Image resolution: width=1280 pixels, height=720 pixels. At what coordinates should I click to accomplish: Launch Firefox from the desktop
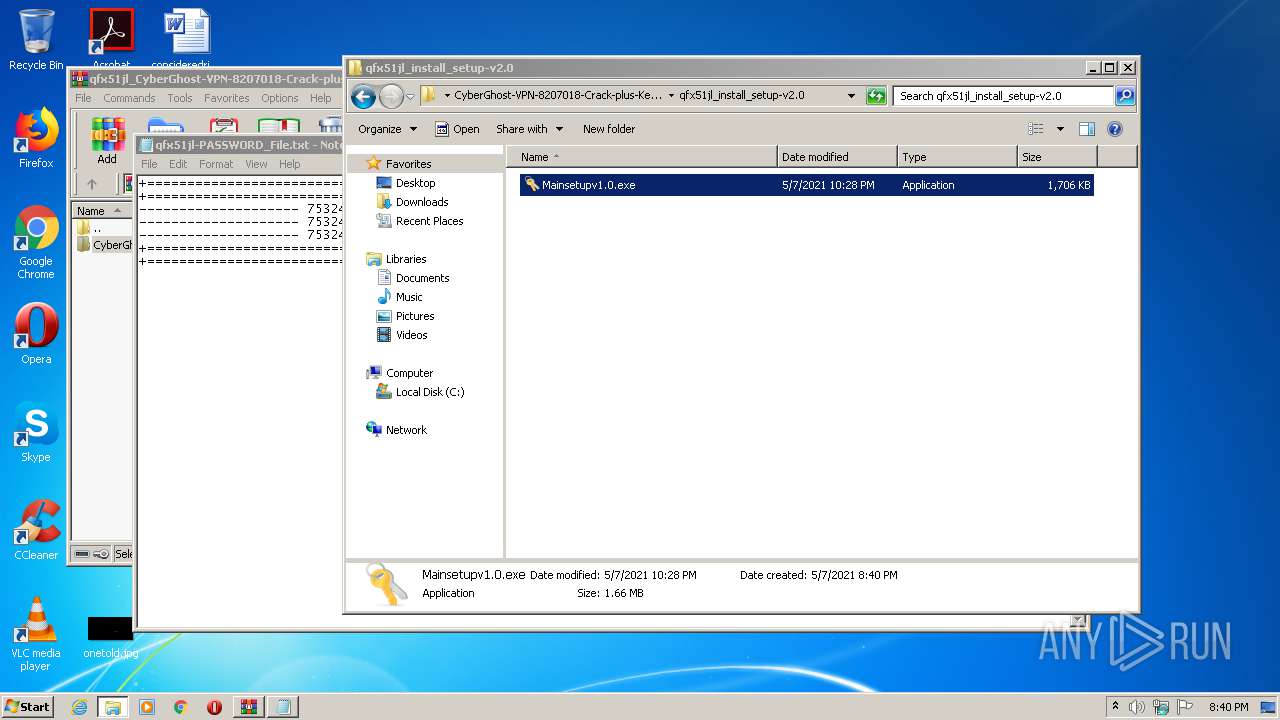pyautogui.click(x=36, y=138)
